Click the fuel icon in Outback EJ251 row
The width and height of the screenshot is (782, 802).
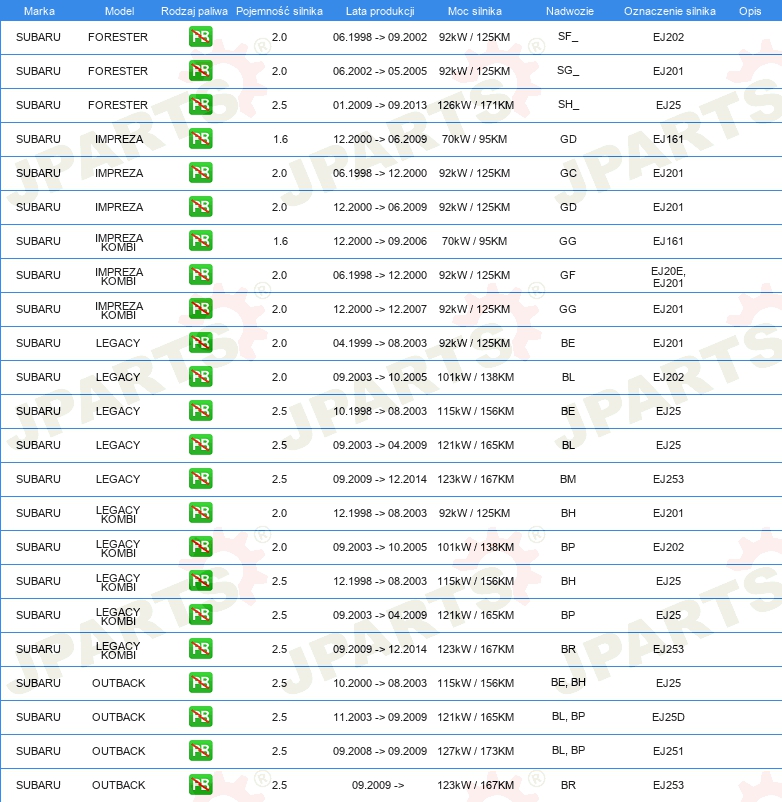pos(200,751)
